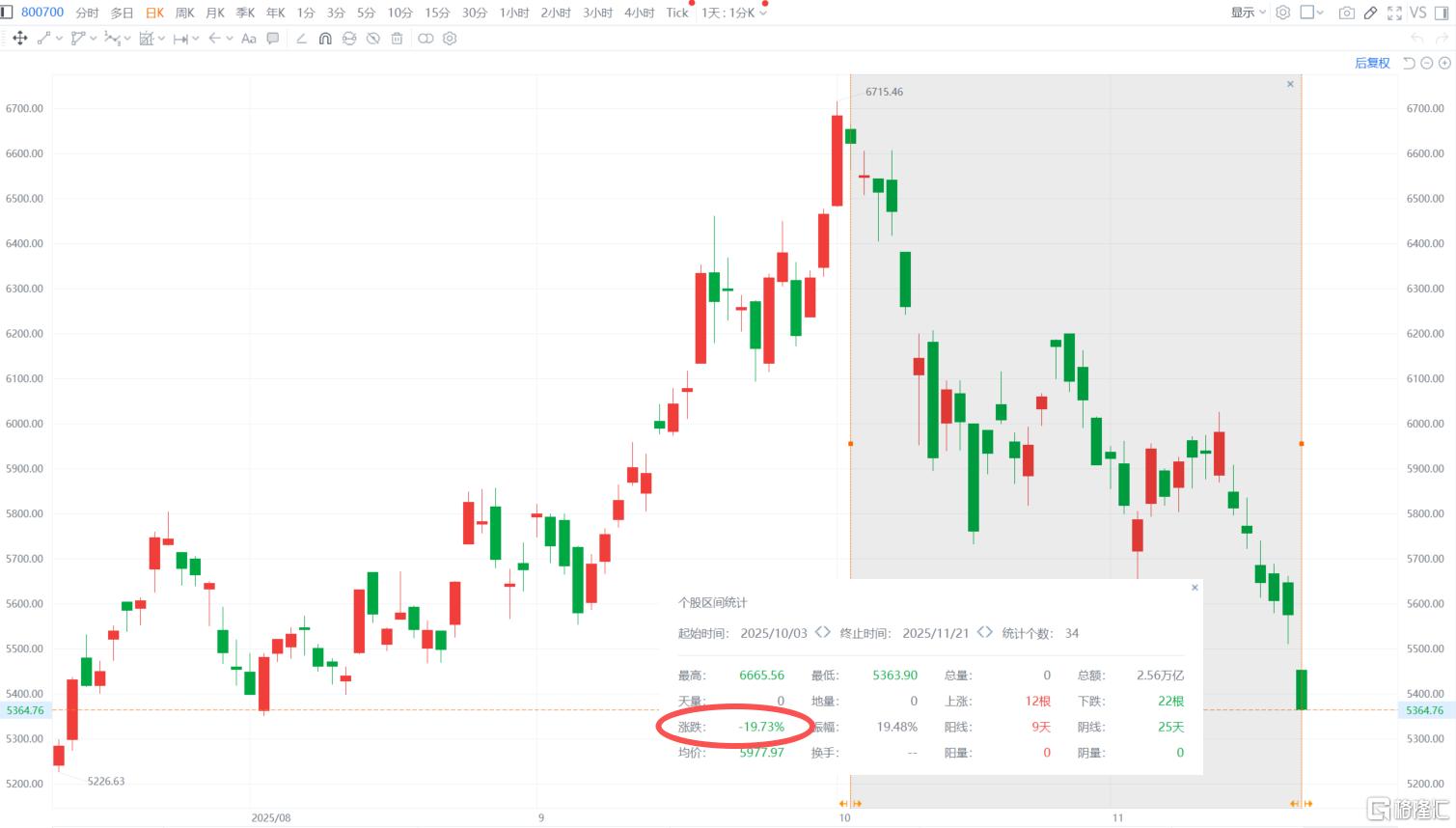This screenshot has width=1456, height=828.
Task: Take a chart screenshot with camera icon
Action: pos(1346,13)
